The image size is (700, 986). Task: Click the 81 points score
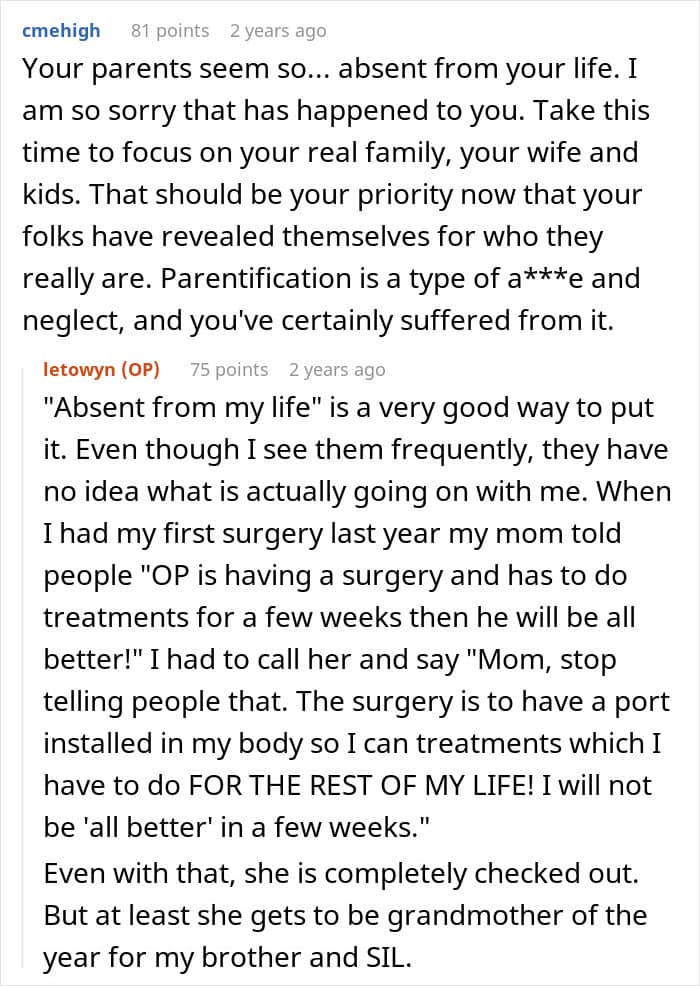(x=170, y=31)
